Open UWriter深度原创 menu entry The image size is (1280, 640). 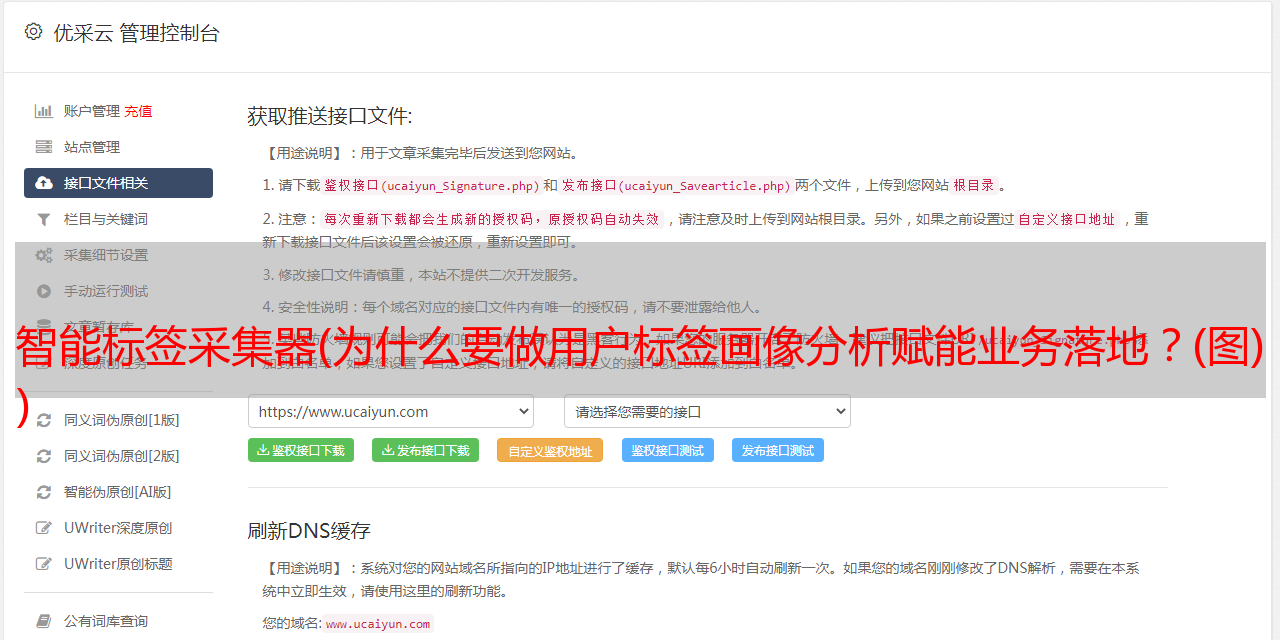coord(118,528)
